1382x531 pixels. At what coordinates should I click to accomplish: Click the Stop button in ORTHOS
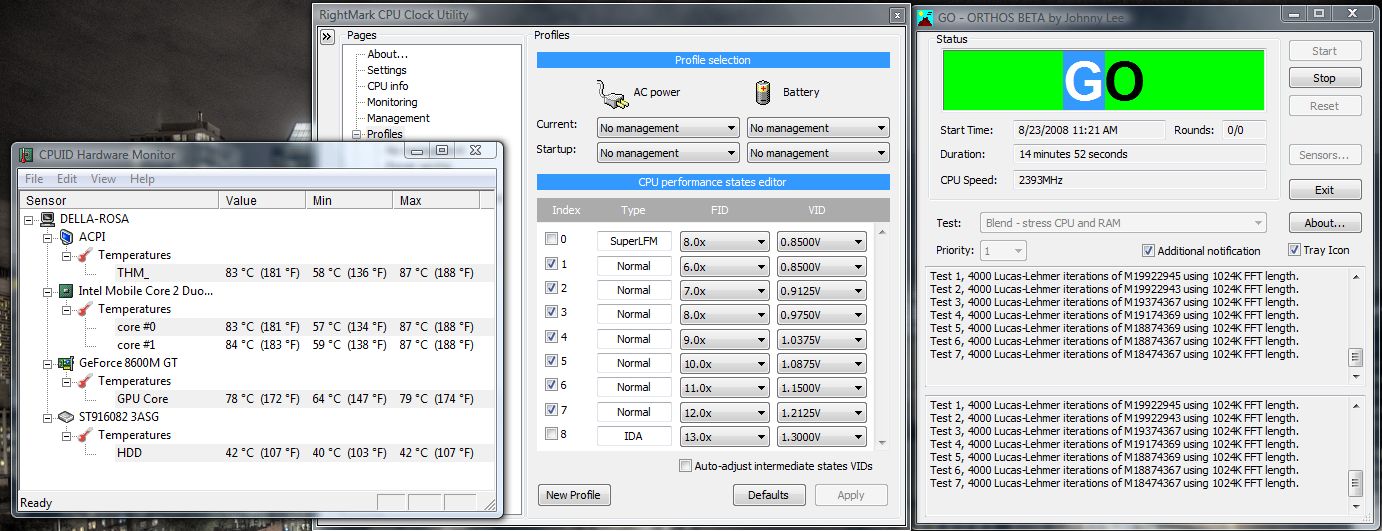(x=1324, y=78)
